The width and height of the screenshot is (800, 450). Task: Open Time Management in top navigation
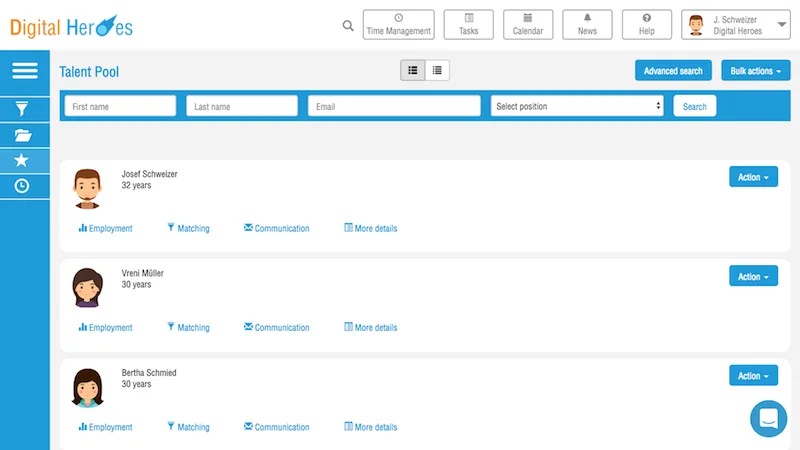[398, 24]
